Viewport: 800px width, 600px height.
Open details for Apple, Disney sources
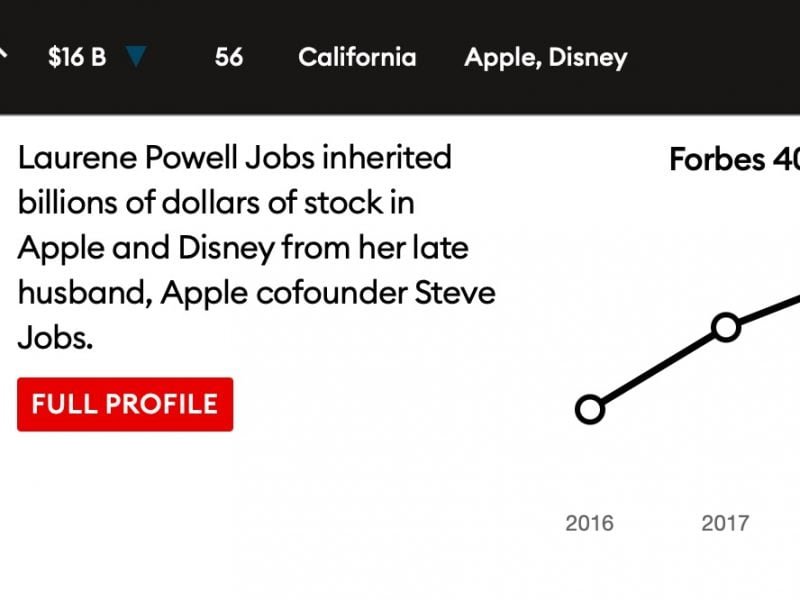(x=545, y=57)
